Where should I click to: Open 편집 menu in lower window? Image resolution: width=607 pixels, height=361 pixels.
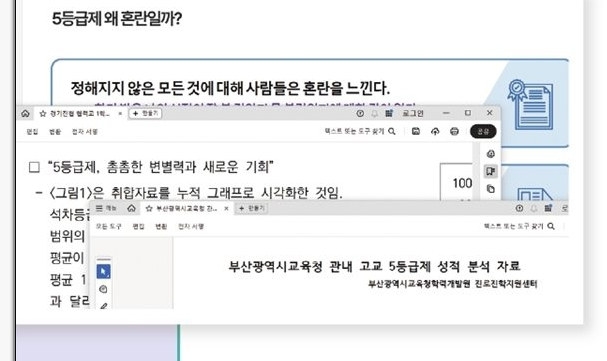(139, 226)
